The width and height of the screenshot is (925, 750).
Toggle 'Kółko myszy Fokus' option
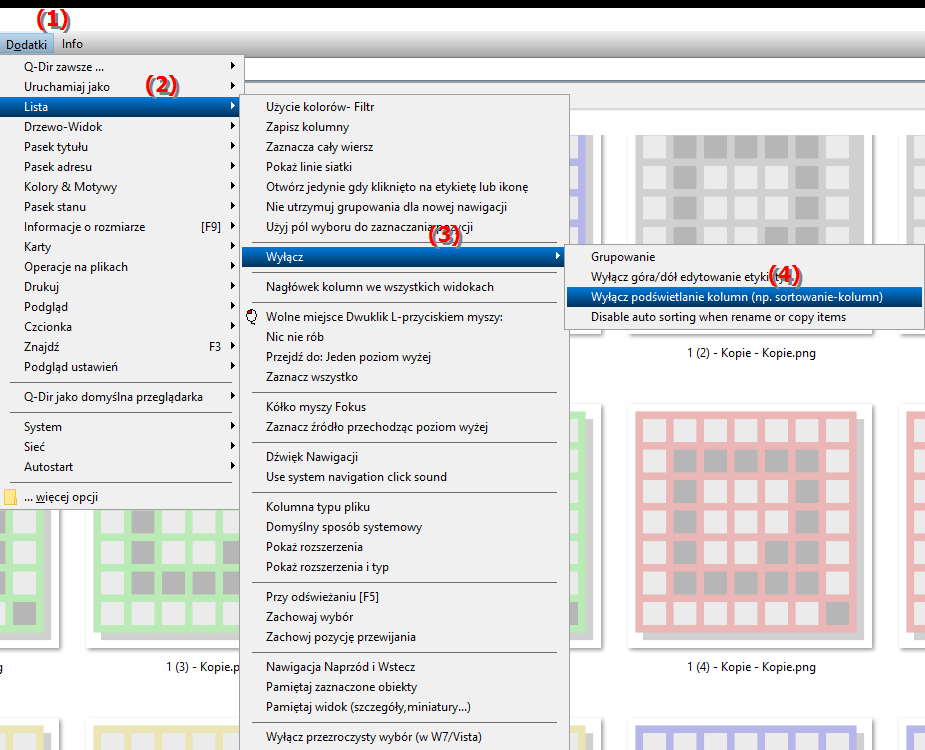point(404,407)
